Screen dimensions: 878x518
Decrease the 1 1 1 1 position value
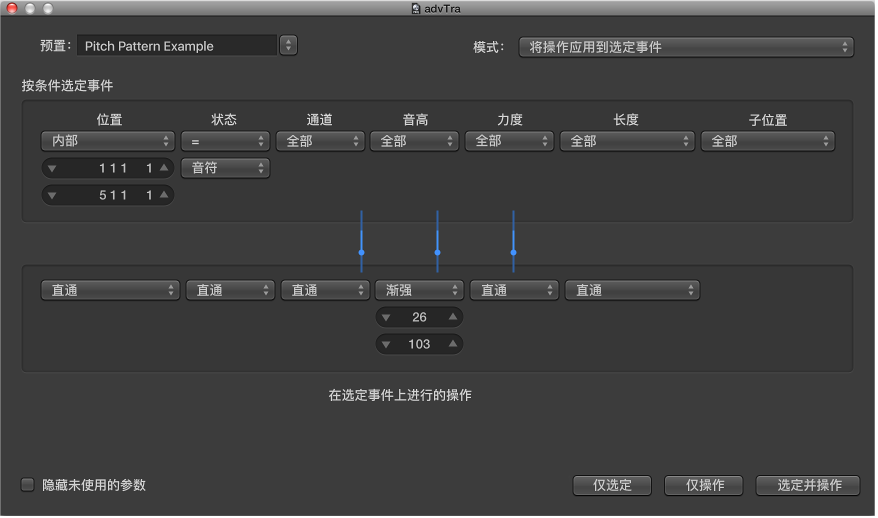[52, 168]
